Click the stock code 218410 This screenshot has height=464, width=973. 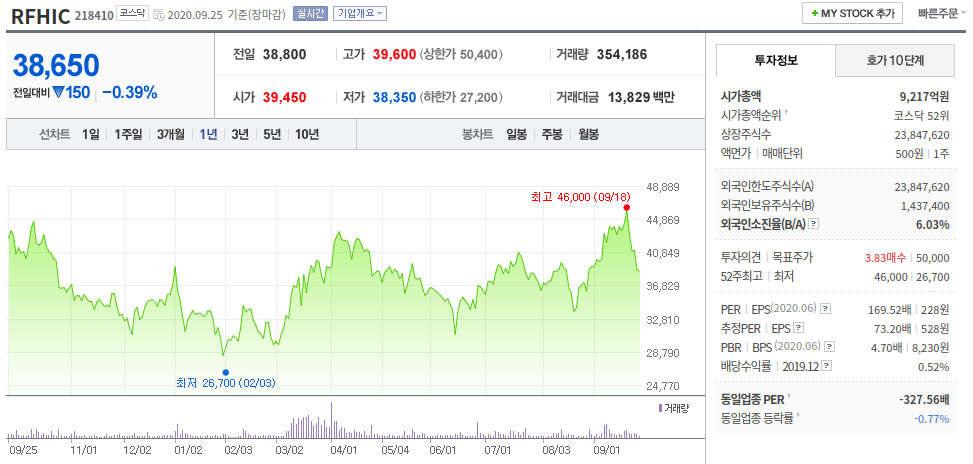94,15
